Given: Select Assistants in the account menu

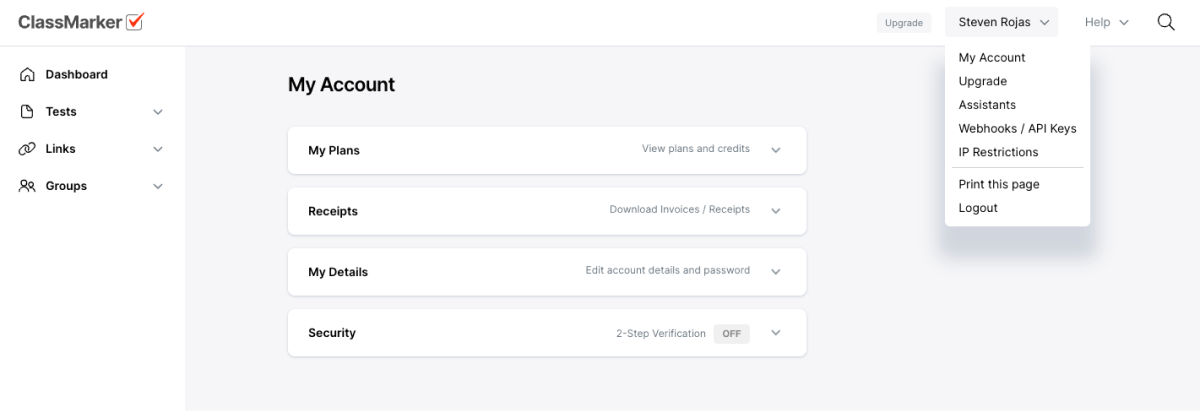Looking at the screenshot, I should (x=987, y=105).
